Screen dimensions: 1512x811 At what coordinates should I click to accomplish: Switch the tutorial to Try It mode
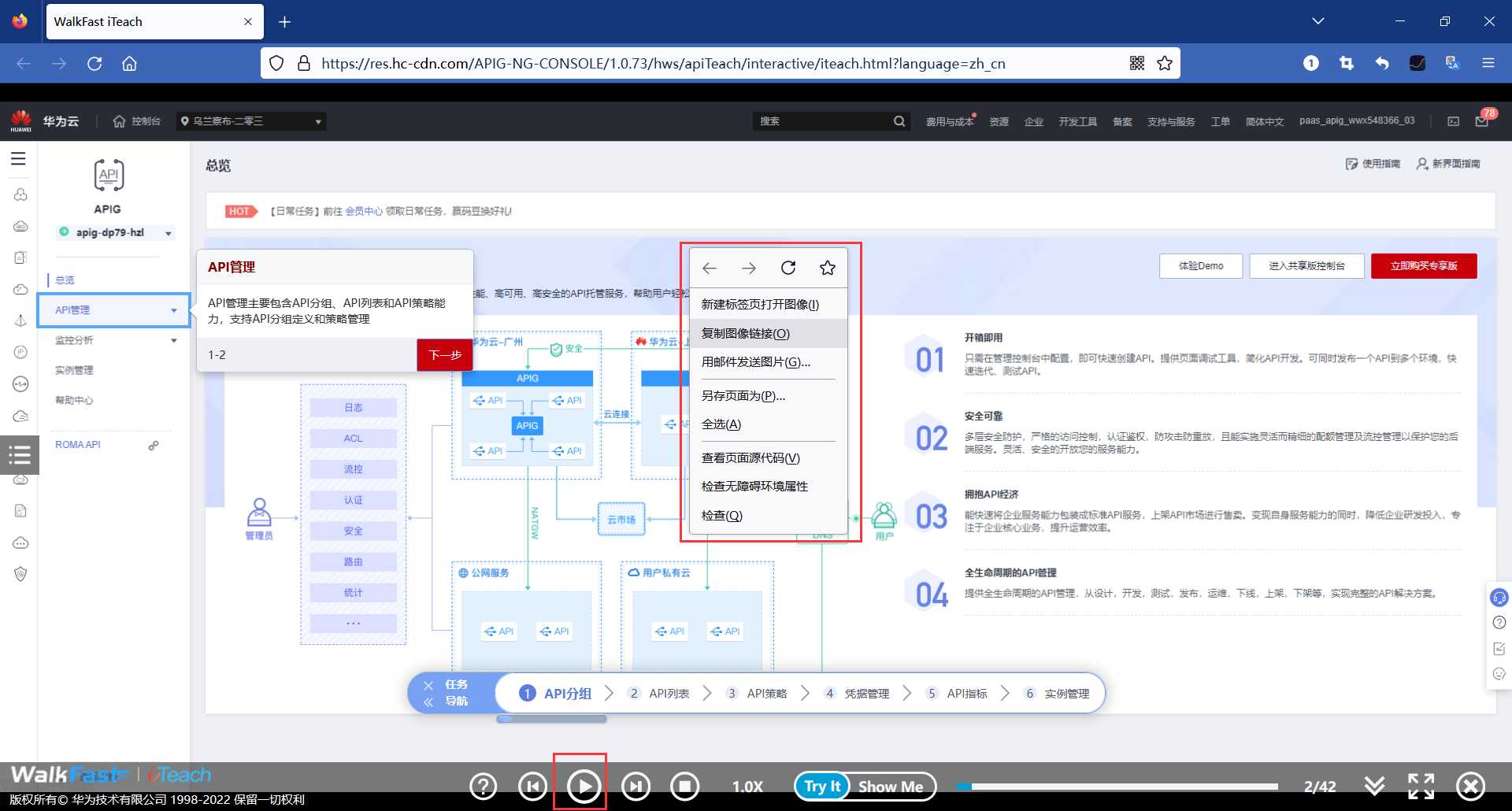coord(822,786)
